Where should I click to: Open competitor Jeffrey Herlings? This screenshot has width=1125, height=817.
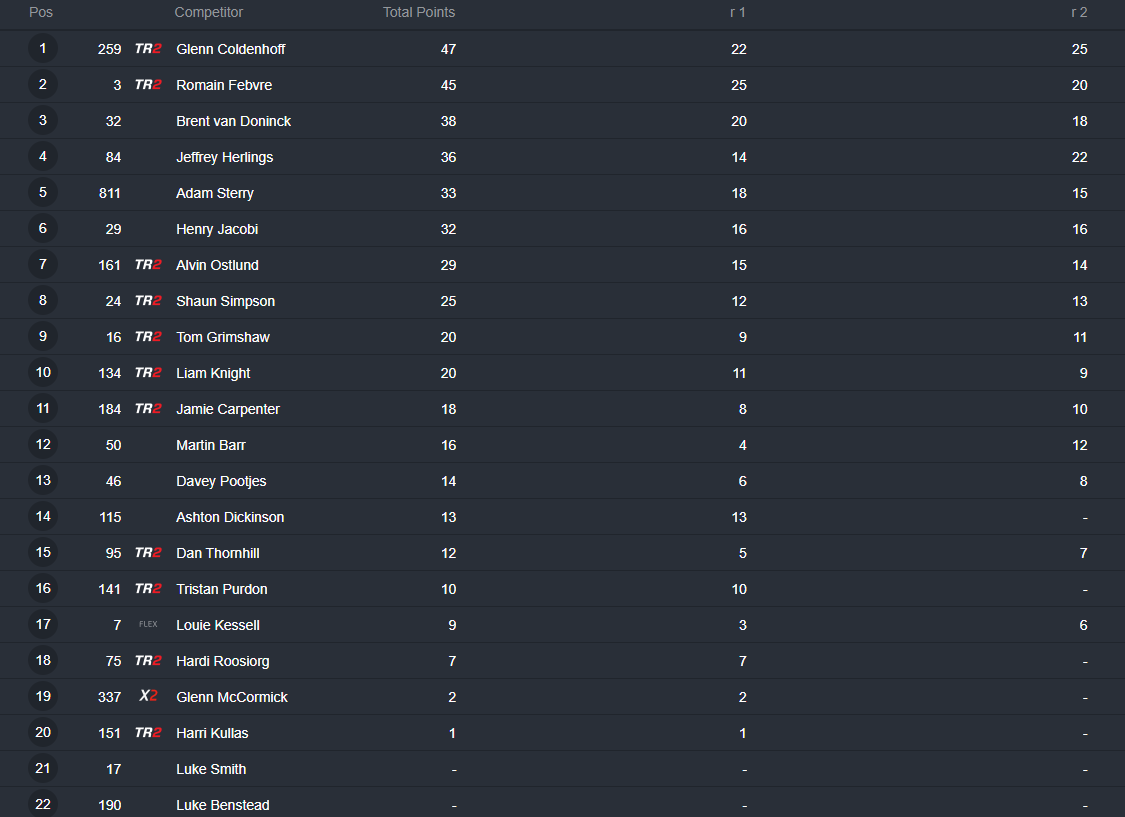(x=225, y=157)
